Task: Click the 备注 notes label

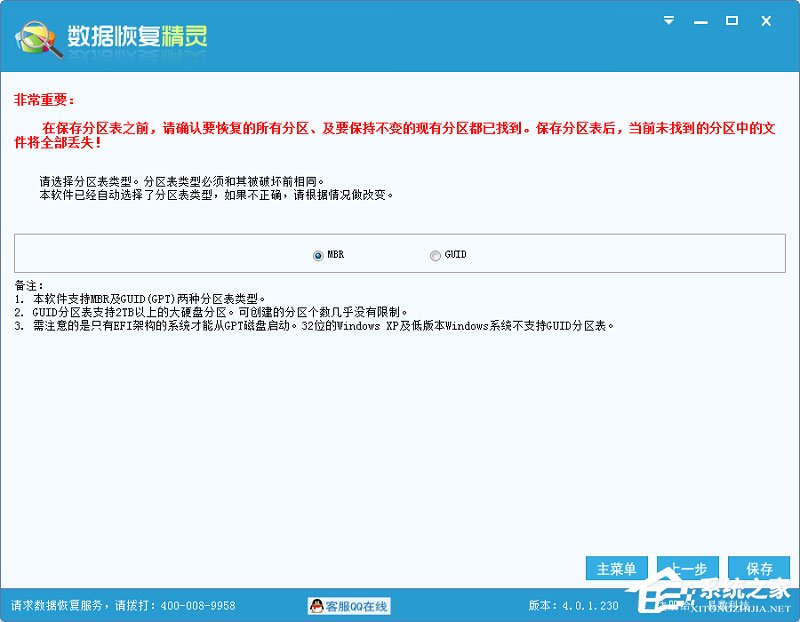Action: [29, 285]
